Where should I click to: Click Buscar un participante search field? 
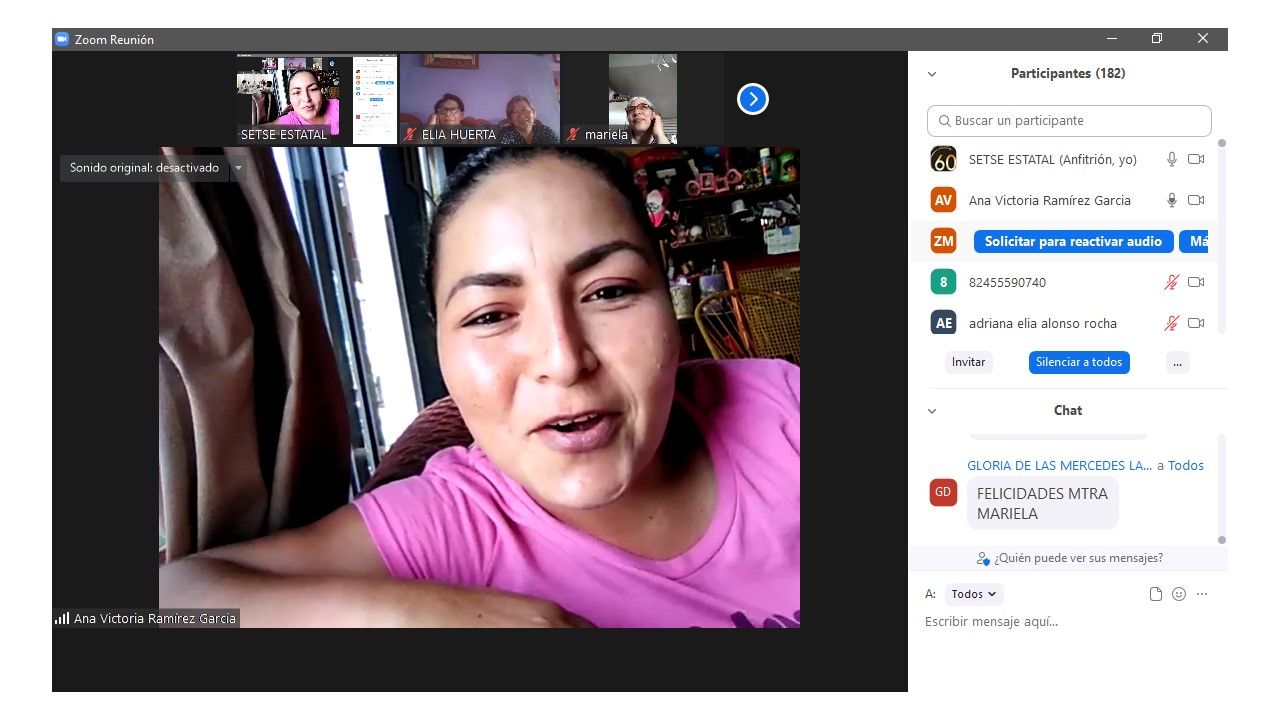pyautogui.click(x=1069, y=121)
